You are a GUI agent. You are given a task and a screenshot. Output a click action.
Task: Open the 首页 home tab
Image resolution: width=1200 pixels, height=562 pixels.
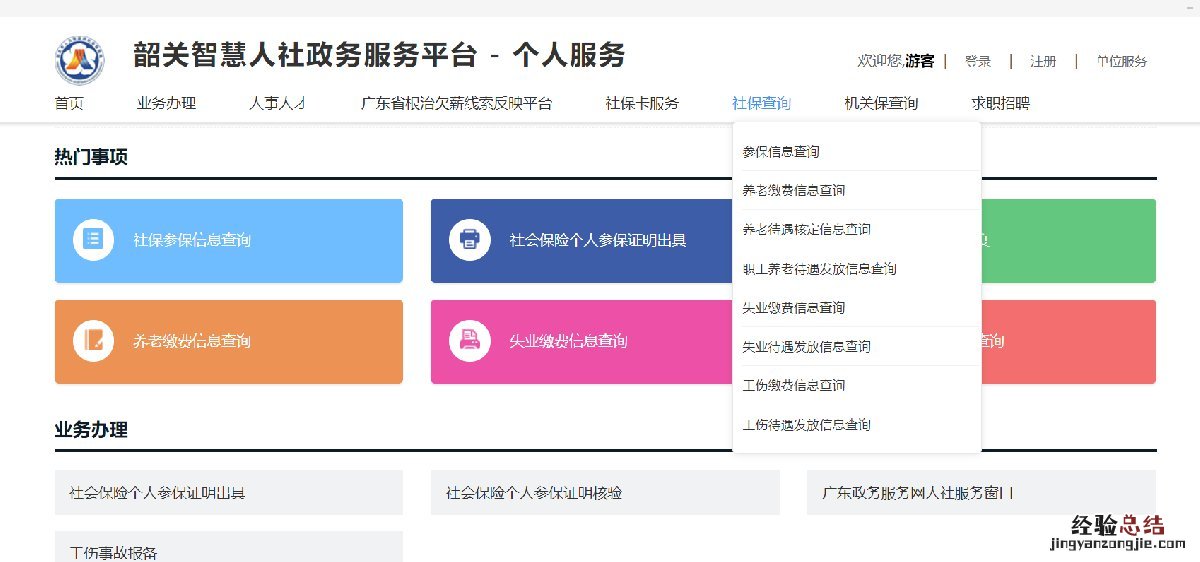click(x=69, y=103)
